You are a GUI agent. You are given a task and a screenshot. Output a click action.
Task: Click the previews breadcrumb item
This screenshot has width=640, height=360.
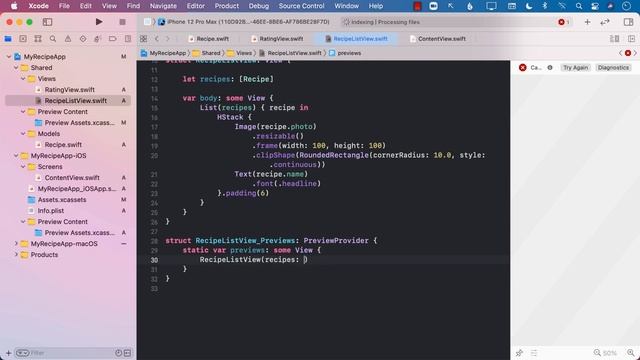(x=345, y=53)
